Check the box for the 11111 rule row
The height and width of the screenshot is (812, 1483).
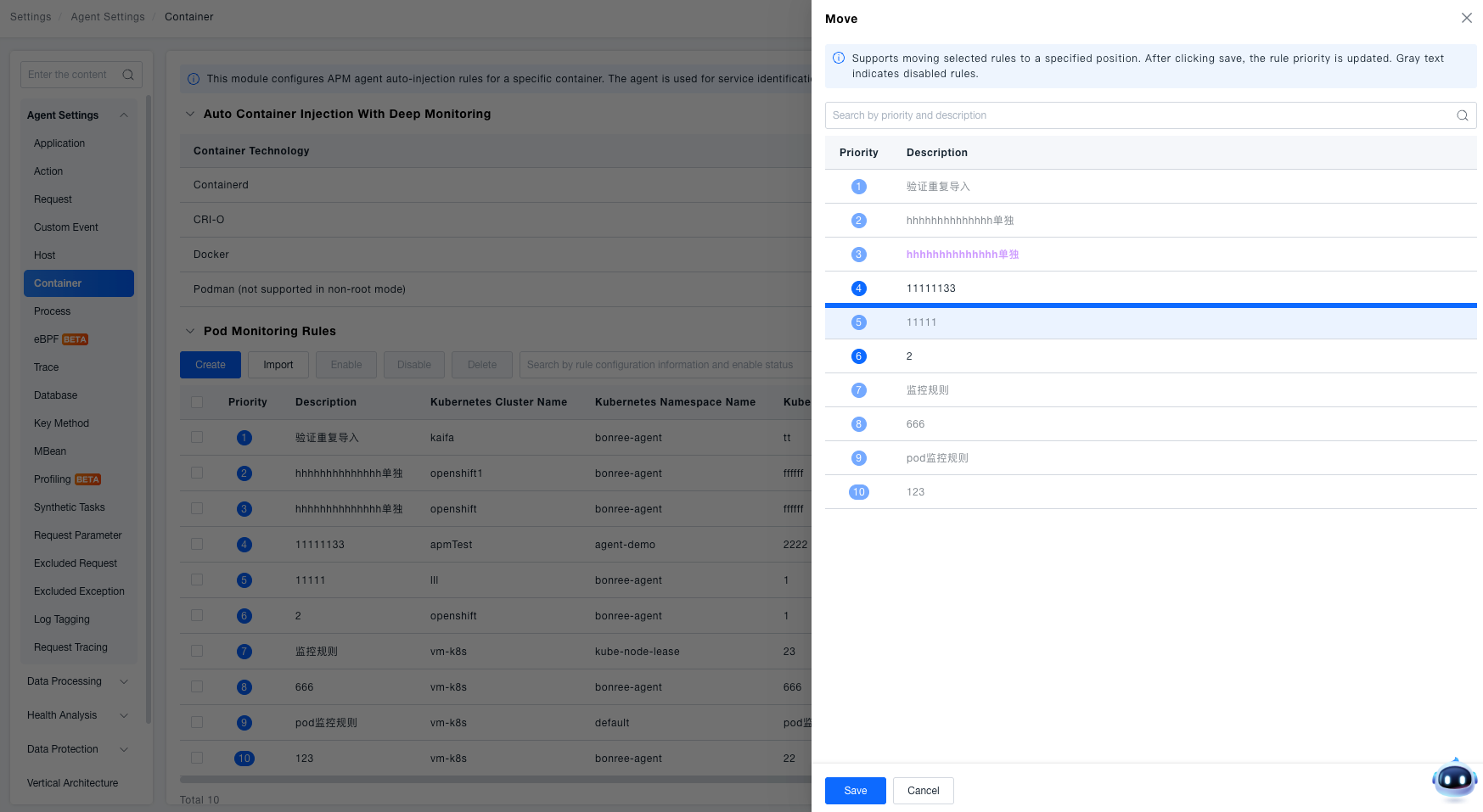(197, 580)
